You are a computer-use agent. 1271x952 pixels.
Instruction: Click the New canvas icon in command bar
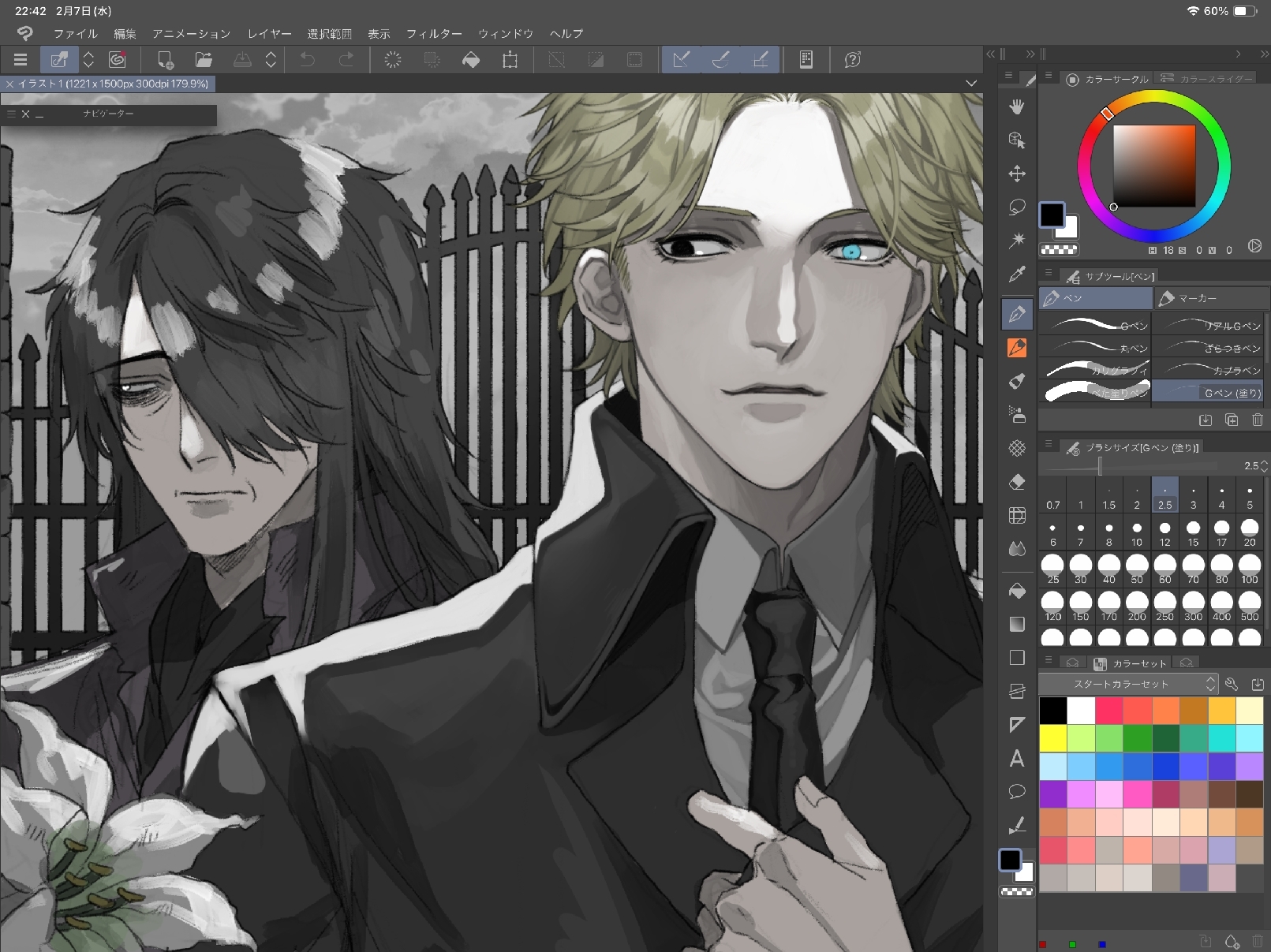coord(166,60)
